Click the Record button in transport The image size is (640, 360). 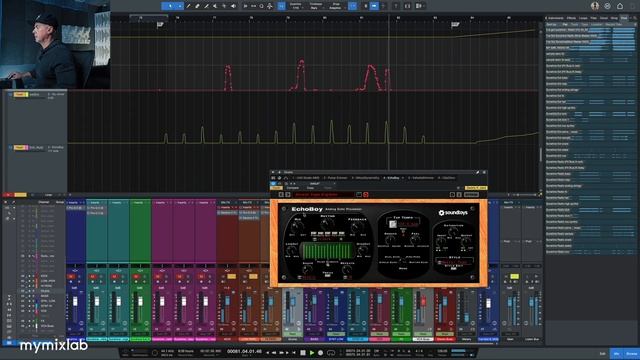click(320, 353)
